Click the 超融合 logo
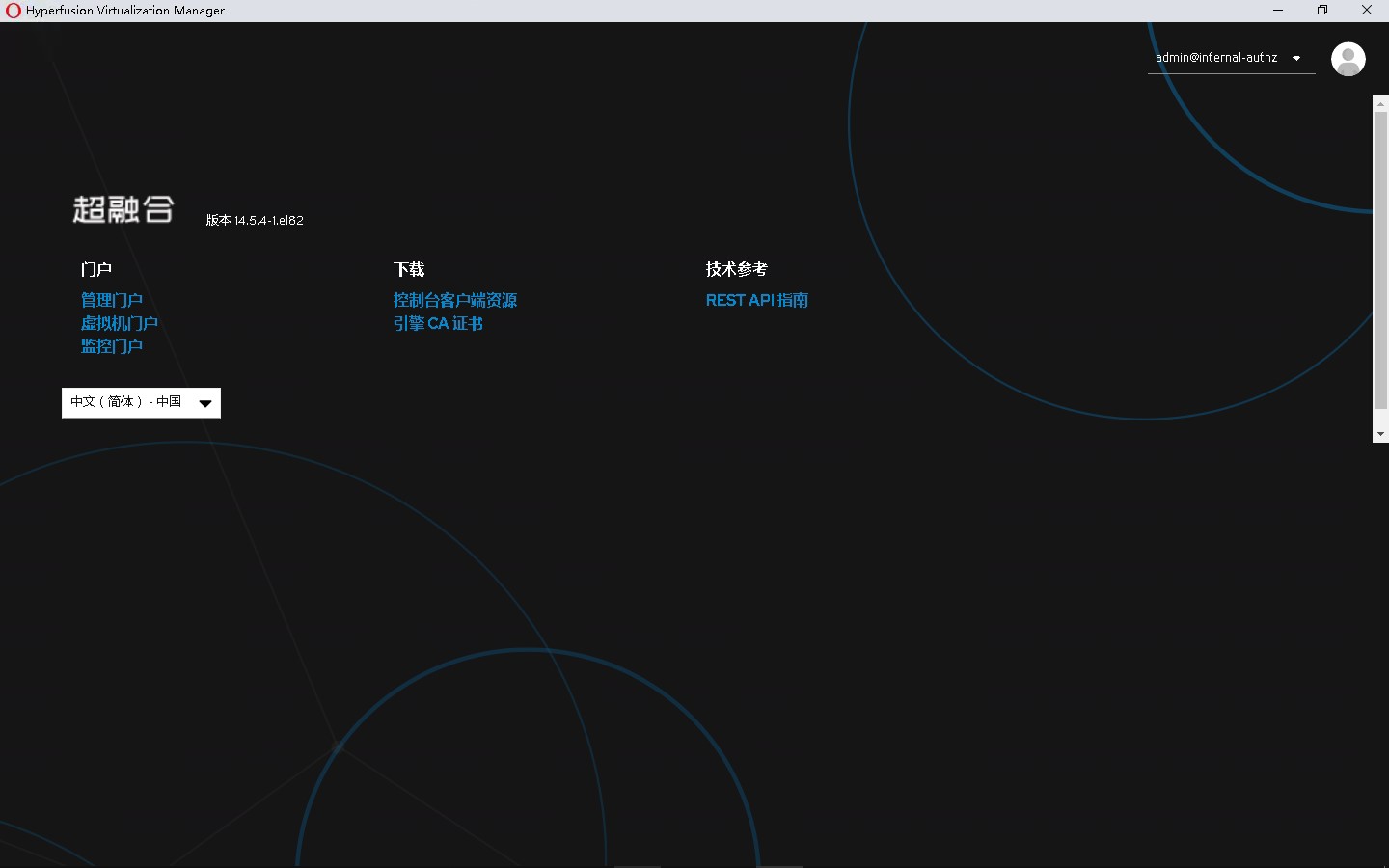 pos(123,209)
